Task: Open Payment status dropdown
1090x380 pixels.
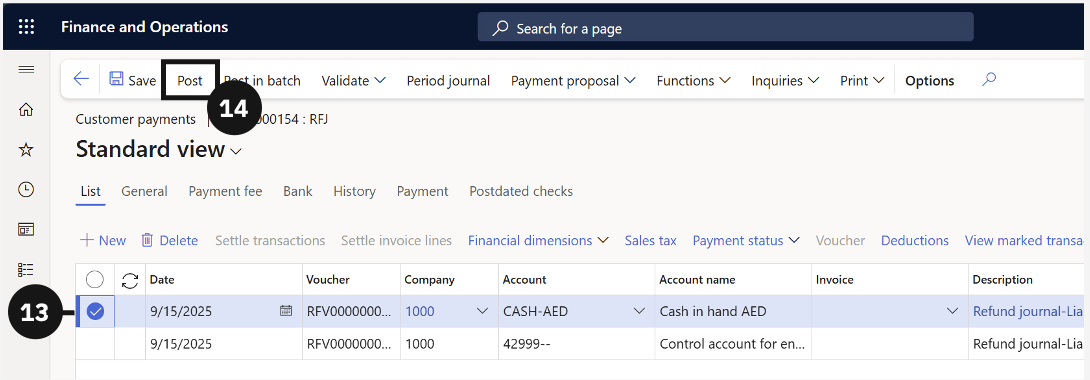Action: coord(746,240)
